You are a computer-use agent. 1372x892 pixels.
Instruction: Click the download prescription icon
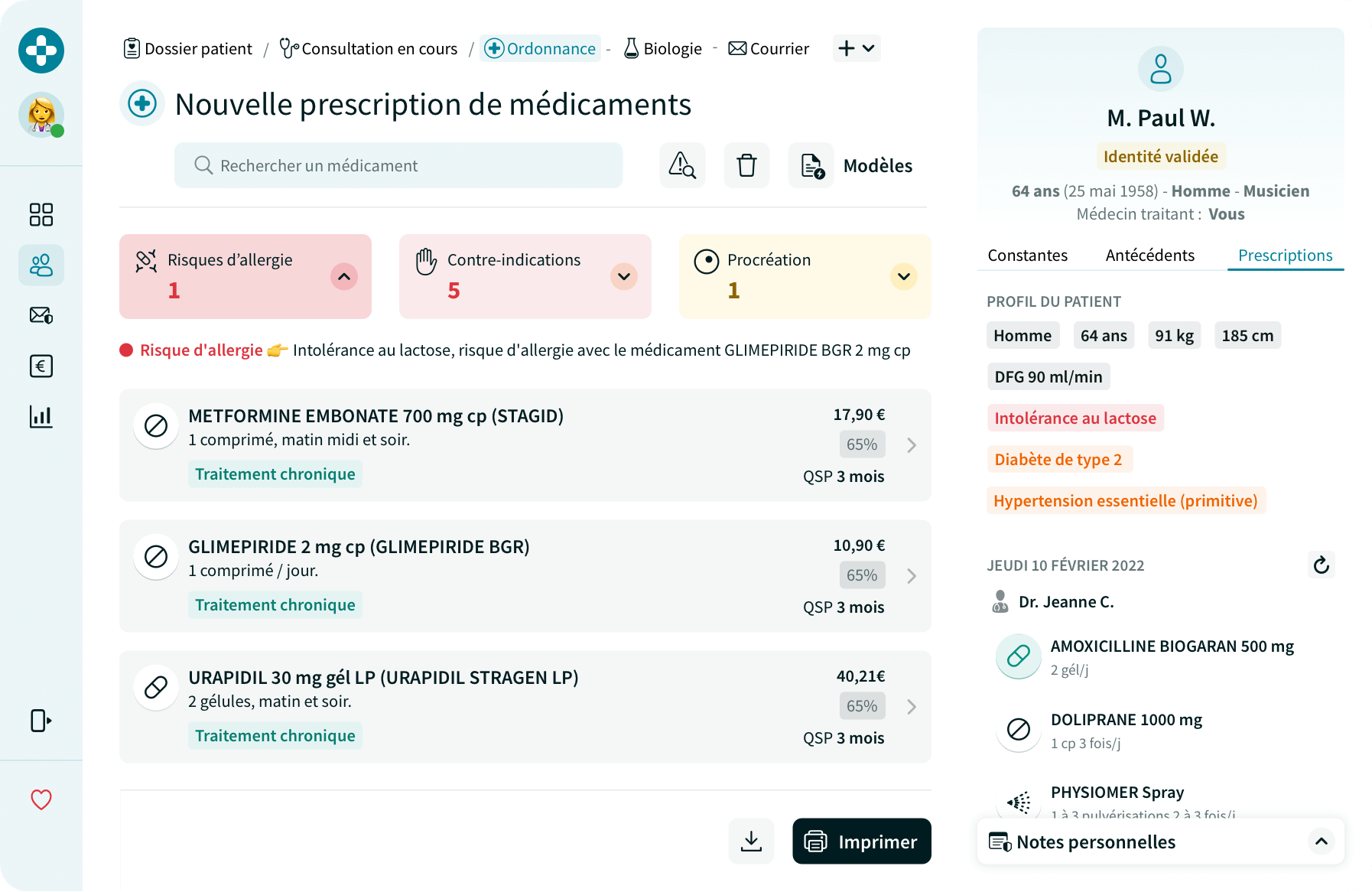coord(751,842)
